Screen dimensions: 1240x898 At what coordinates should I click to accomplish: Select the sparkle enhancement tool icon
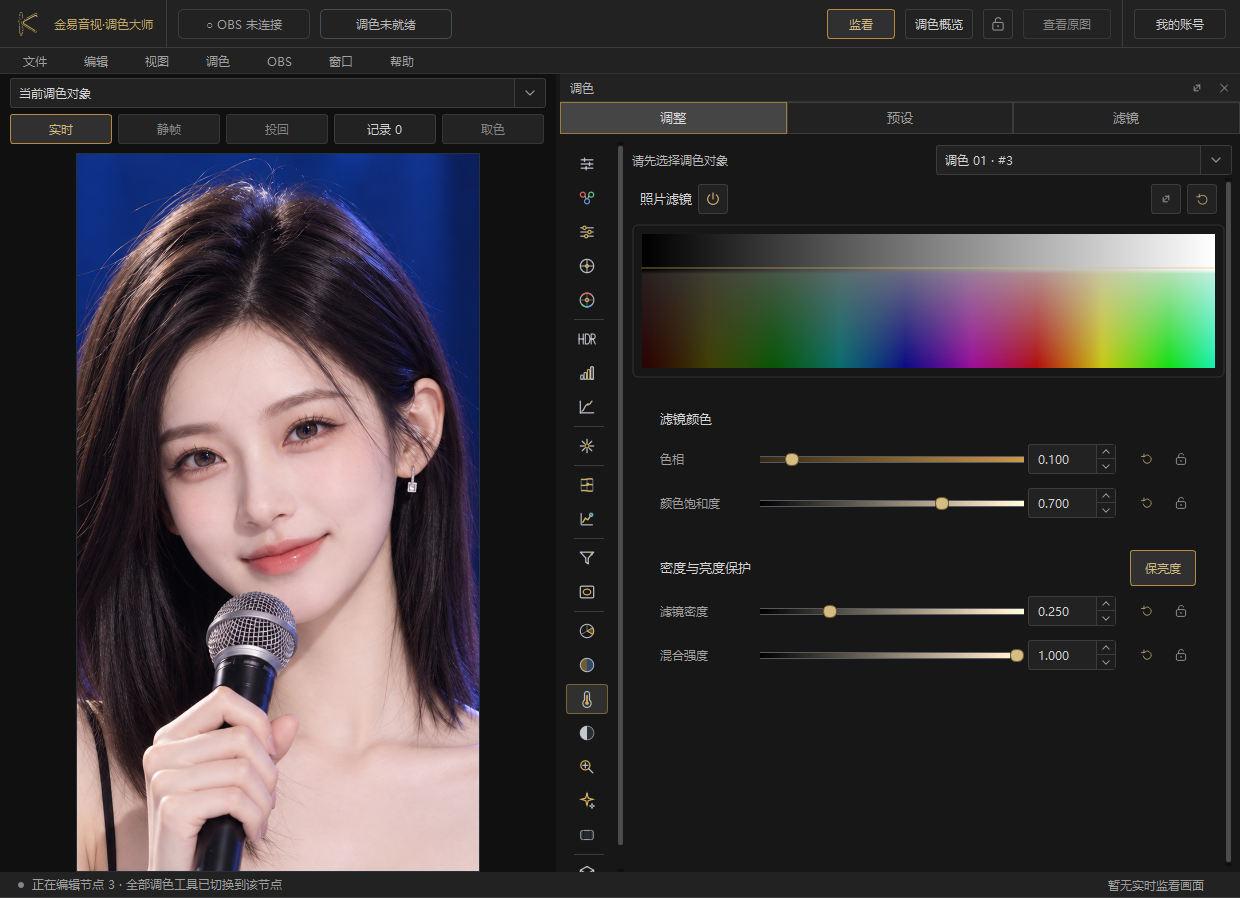tap(587, 800)
